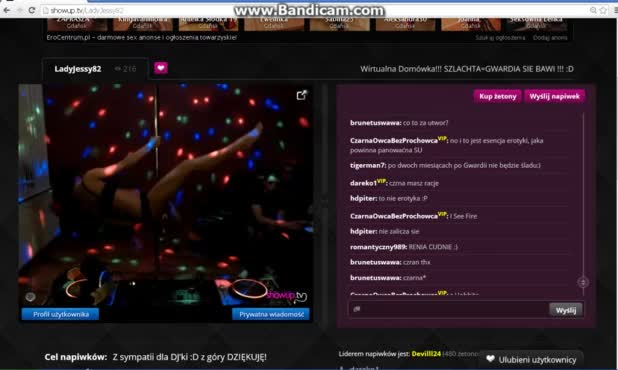Viewport: 618px width, 370px height.
Task: Click the emoticon icon in the chat input
Action: pos(357,309)
